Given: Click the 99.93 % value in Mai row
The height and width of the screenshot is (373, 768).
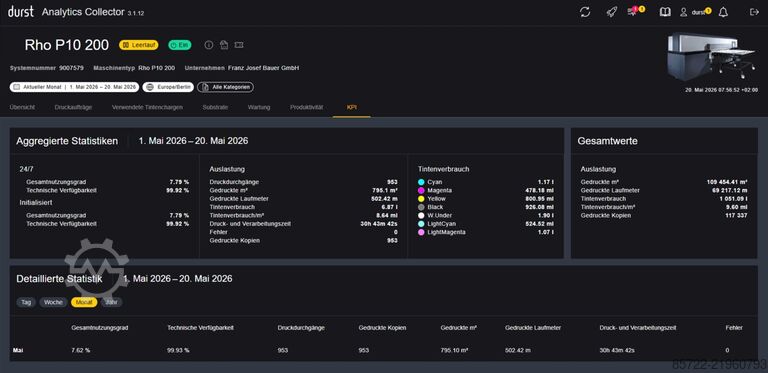Looking at the screenshot, I should pos(178,350).
